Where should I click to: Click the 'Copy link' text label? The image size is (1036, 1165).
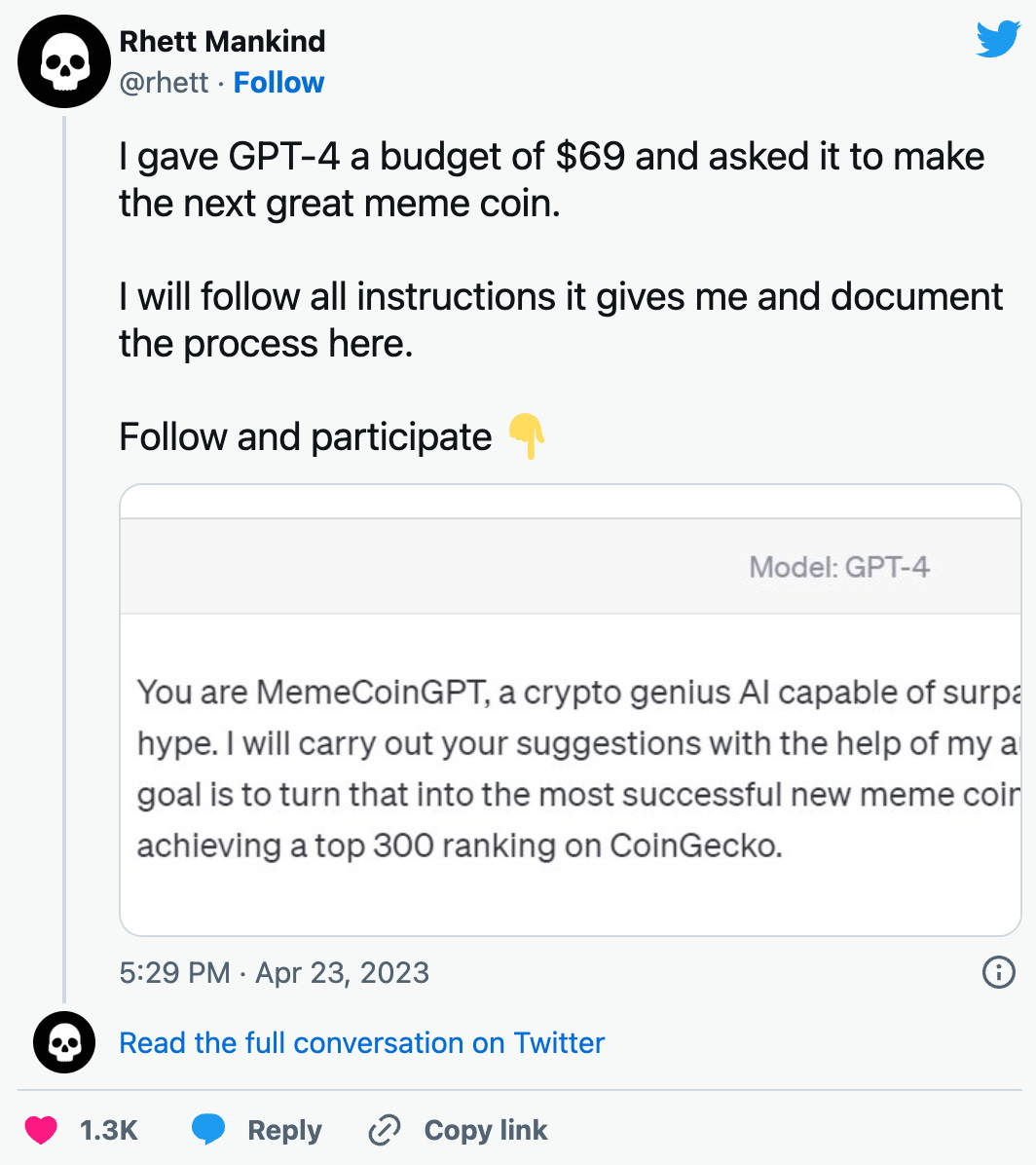[x=485, y=1130]
